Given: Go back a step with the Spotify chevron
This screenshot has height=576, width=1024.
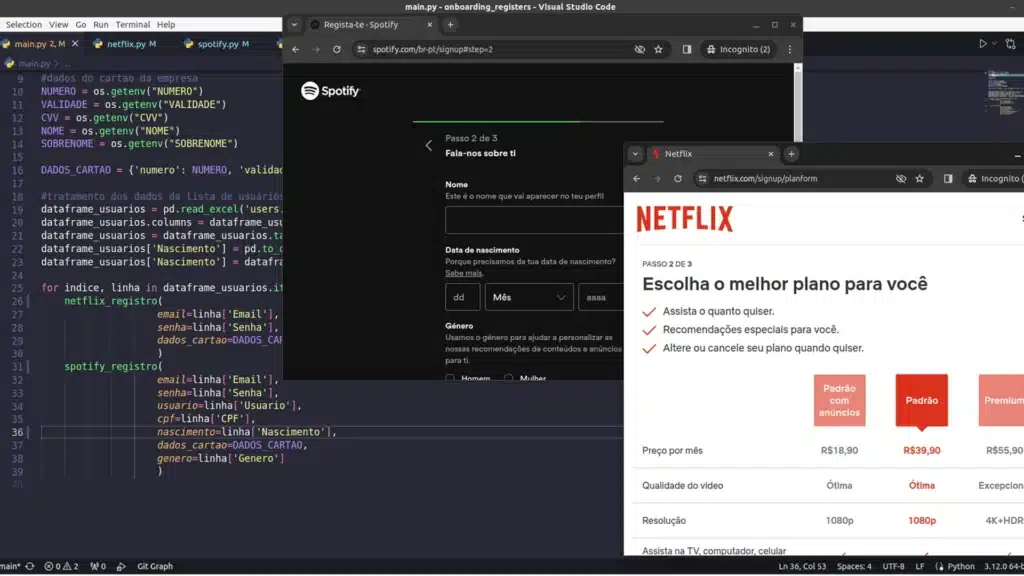Looking at the screenshot, I should (428, 146).
